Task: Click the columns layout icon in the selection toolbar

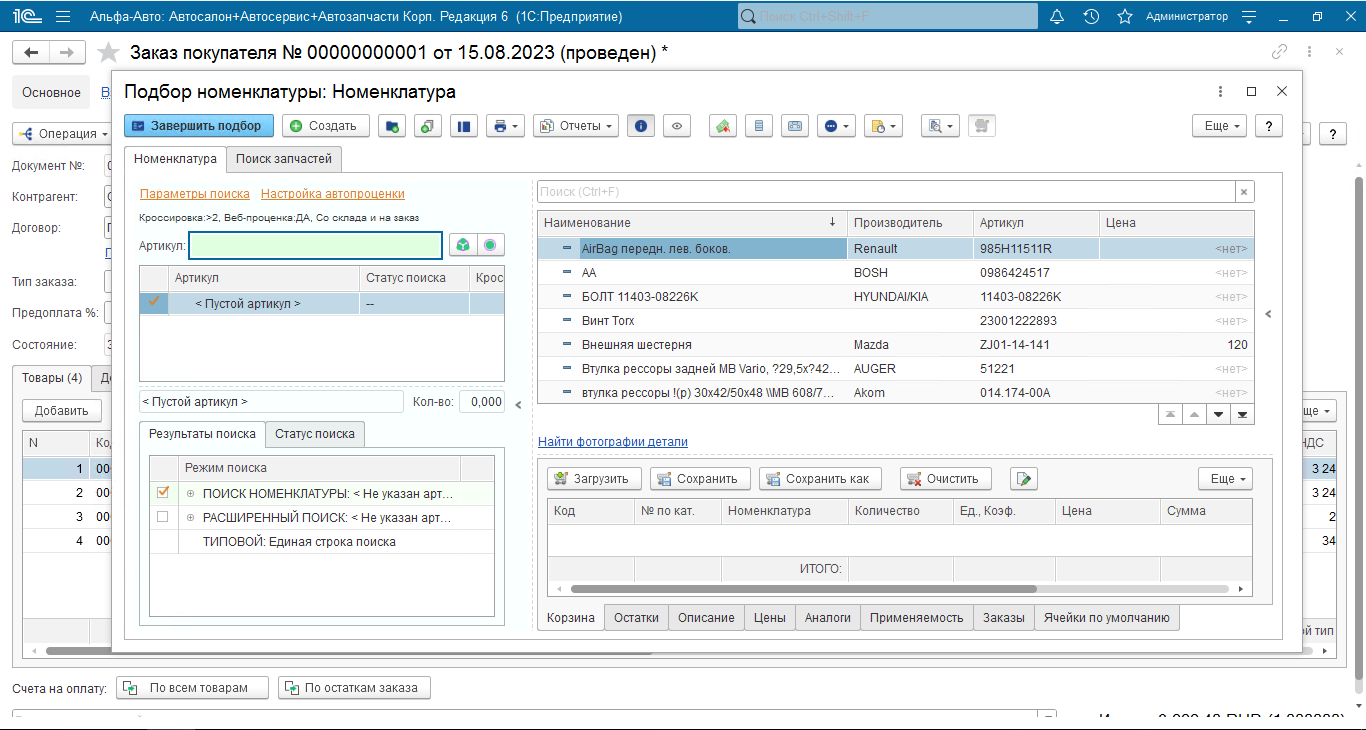Action: click(x=463, y=126)
